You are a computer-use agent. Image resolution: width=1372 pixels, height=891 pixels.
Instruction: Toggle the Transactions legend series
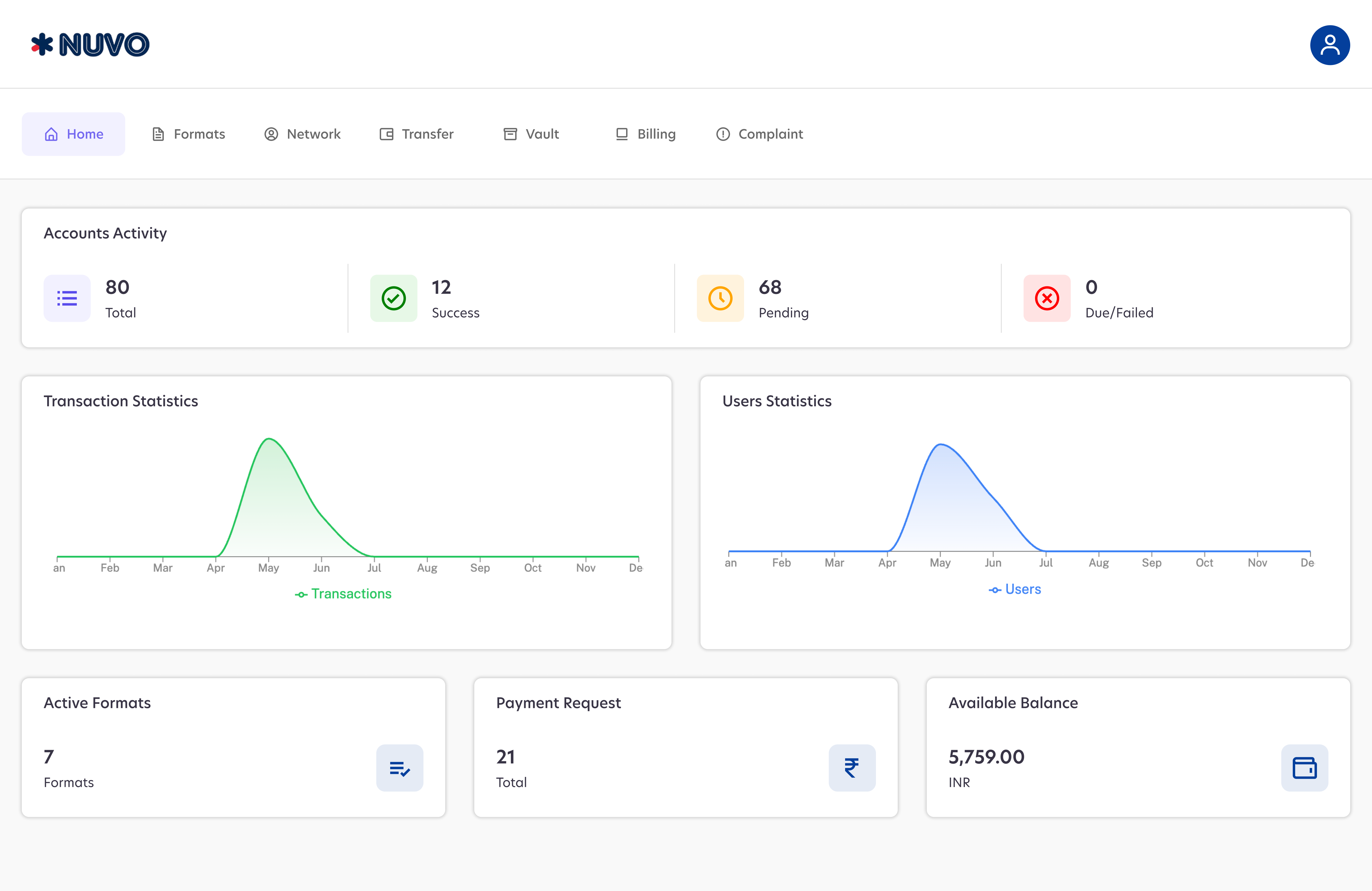pos(344,594)
